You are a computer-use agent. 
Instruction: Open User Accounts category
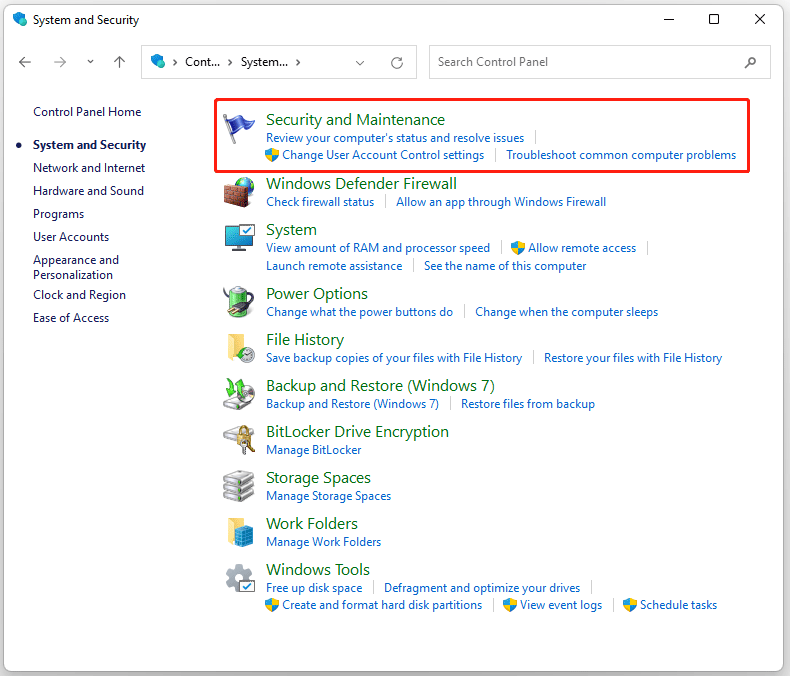coord(71,237)
